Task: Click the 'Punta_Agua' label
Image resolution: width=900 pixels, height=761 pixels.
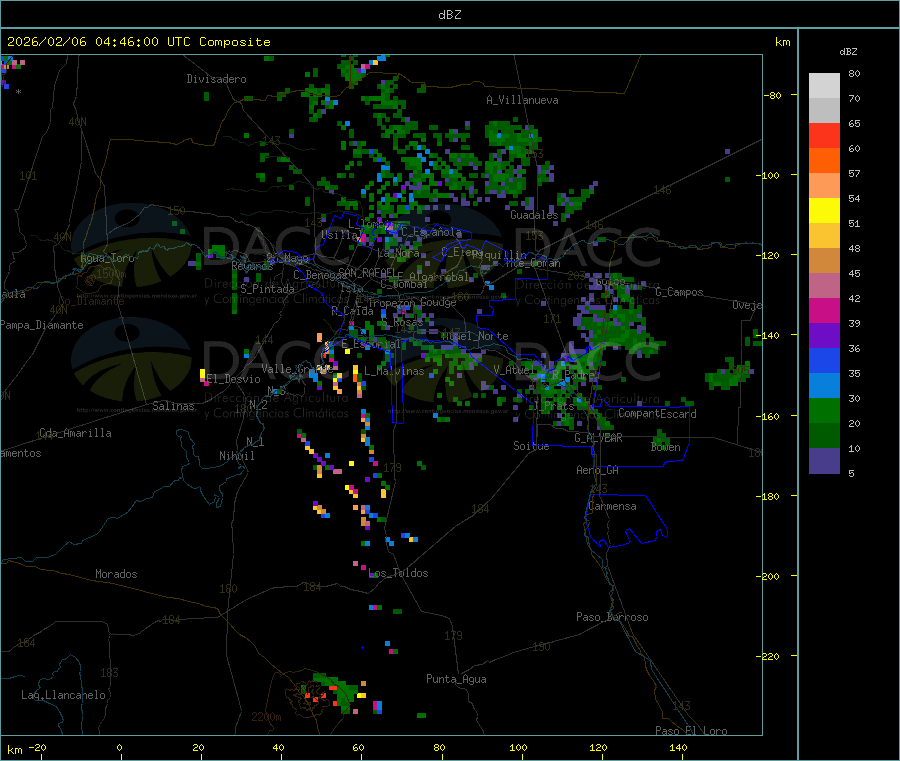Action: click(x=456, y=679)
